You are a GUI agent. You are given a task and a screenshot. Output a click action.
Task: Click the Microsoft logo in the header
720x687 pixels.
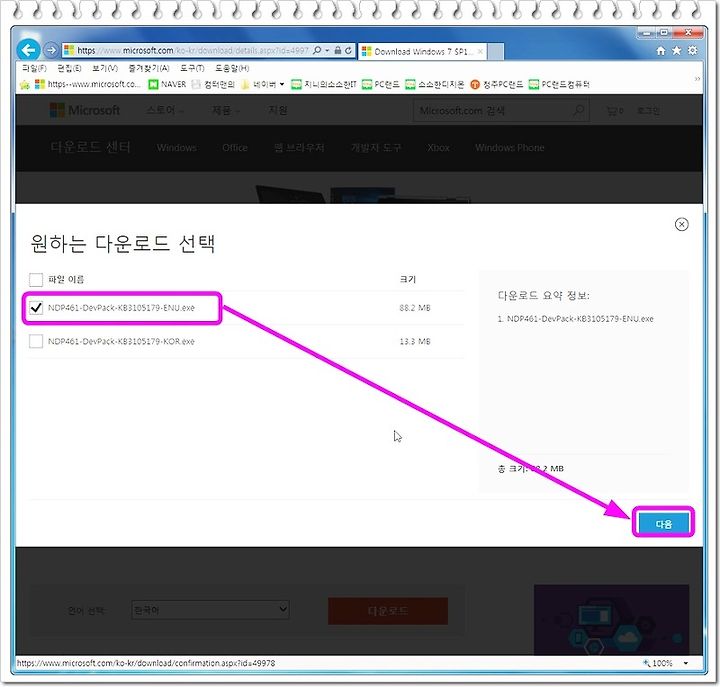coord(85,110)
